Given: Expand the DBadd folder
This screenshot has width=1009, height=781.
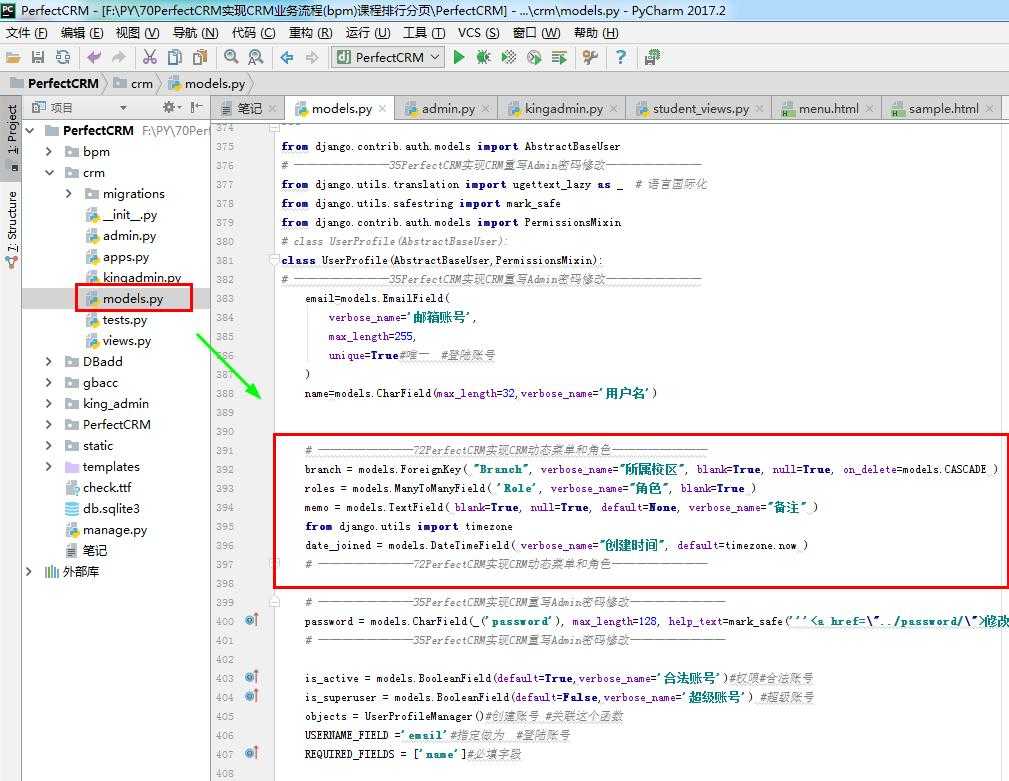Looking at the screenshot, I should click(x=50, y=362).
